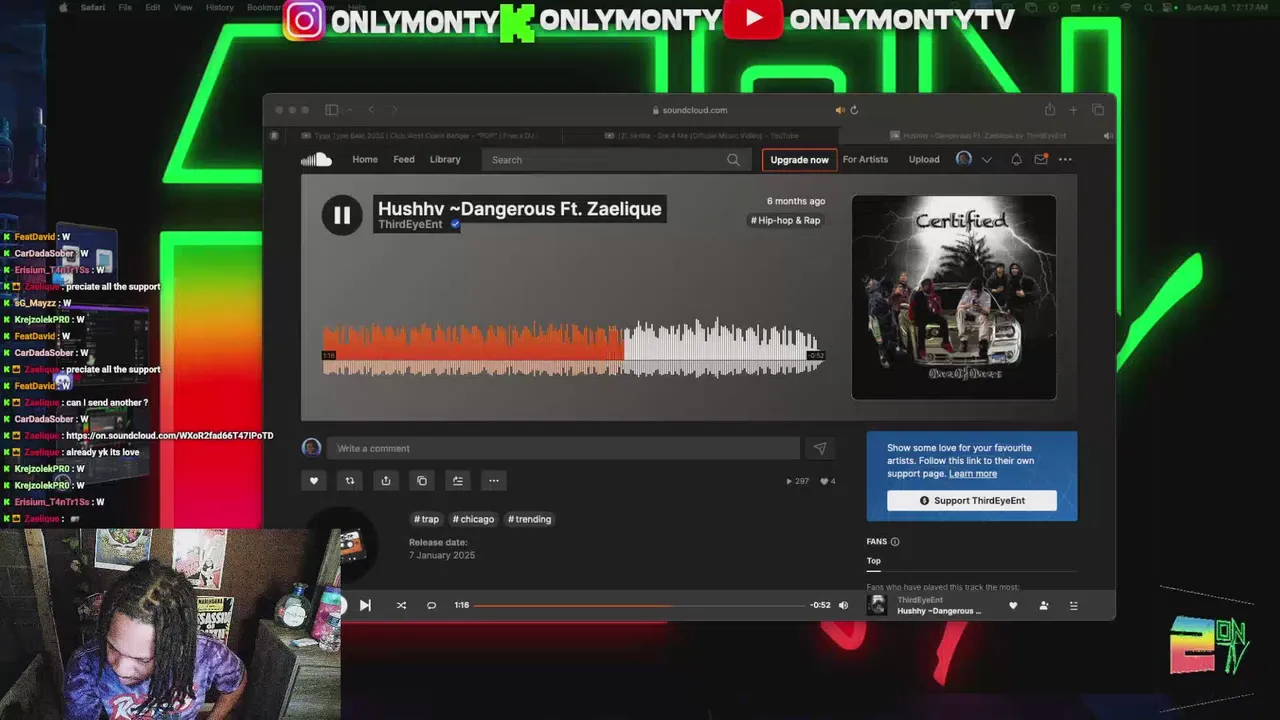
Task: Open the Hushhy ~Dangerous title in bottom player
Action: [x=939, y=611]
